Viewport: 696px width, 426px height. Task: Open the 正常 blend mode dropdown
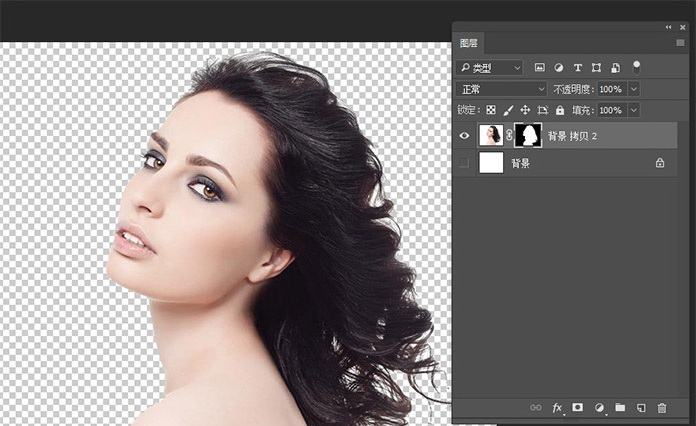point(501,89)
